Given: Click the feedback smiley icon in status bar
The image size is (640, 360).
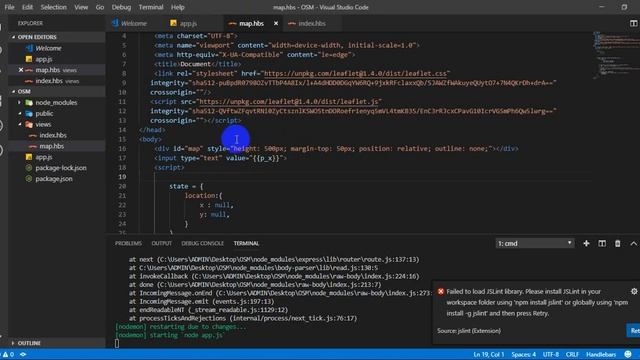Looking at the screenshot, I should point(628,354).
